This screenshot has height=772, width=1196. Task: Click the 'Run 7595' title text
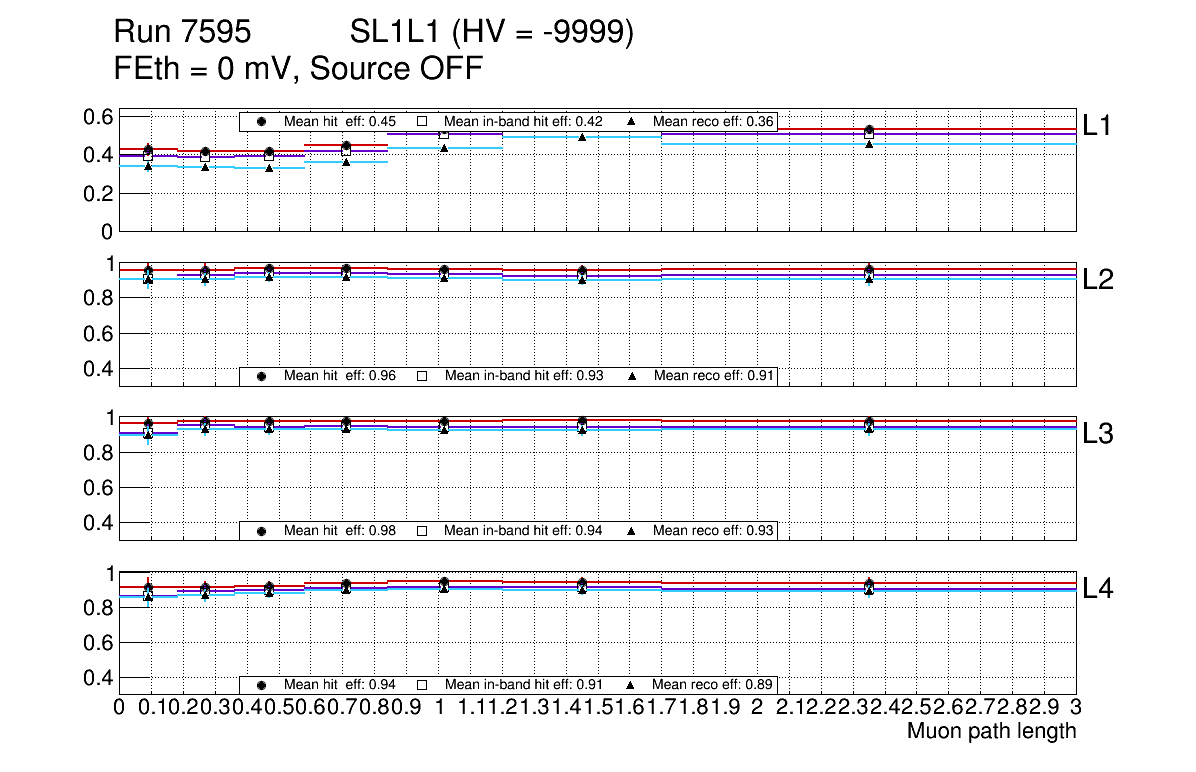click(182, 33)
